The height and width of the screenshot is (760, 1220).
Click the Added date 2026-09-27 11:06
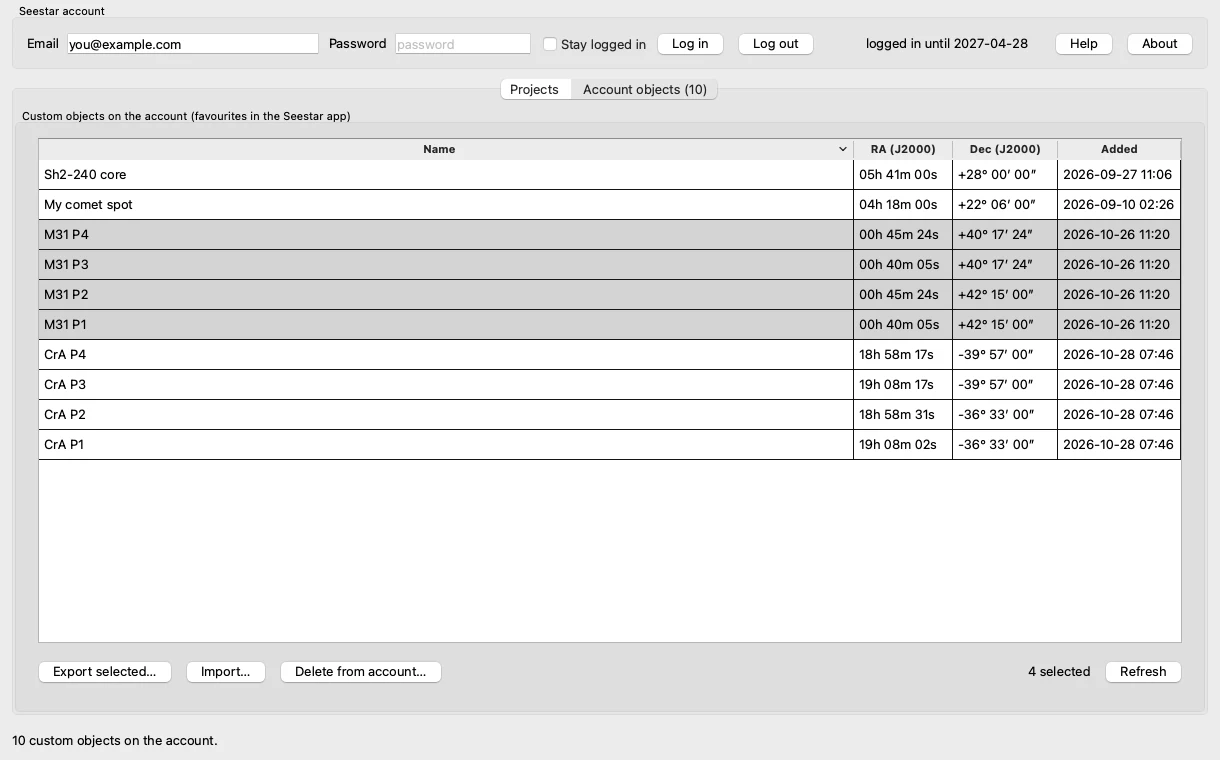coord(1117,175)
